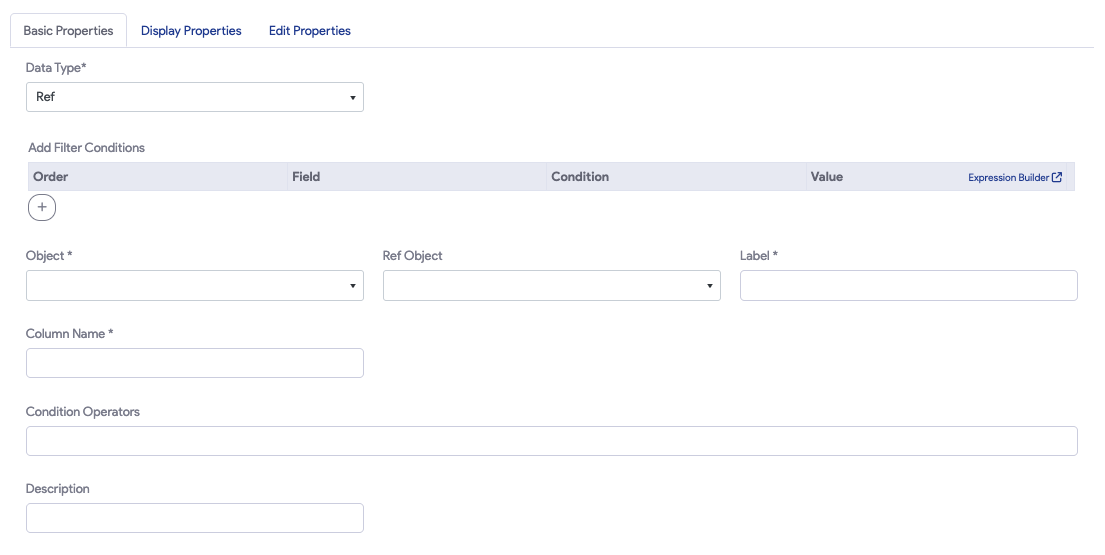
Task: Click the Value column header
Action: tap(827, 177)
